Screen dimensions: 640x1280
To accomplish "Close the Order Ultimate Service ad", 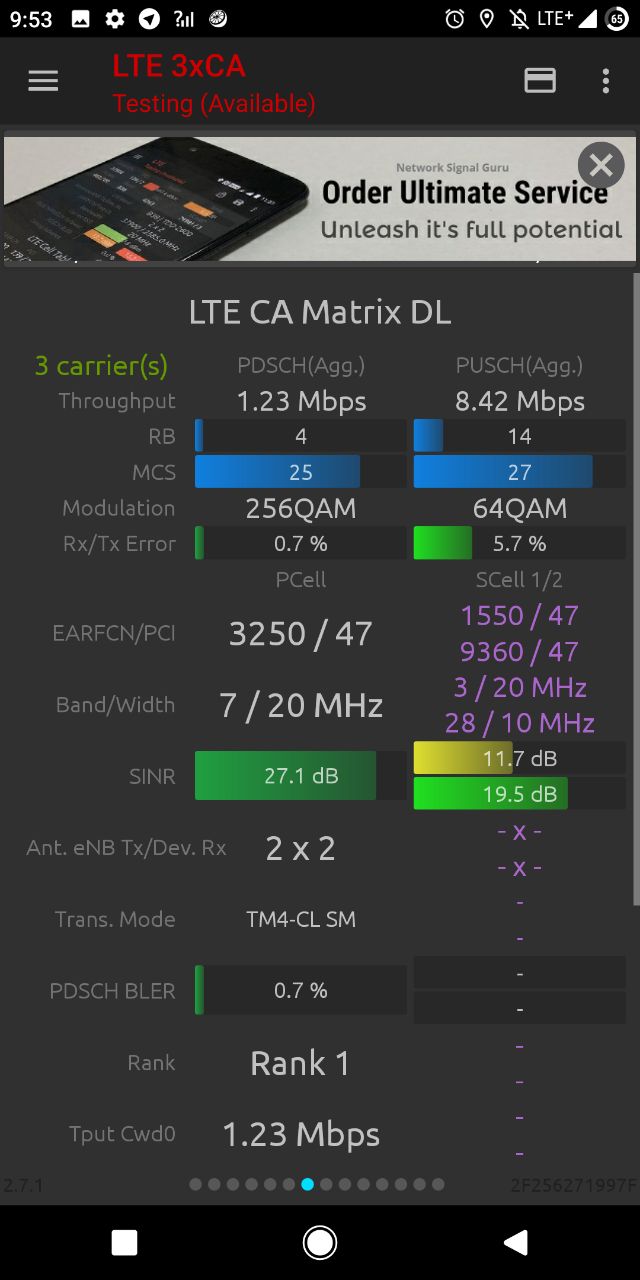I will click(600, 165).
